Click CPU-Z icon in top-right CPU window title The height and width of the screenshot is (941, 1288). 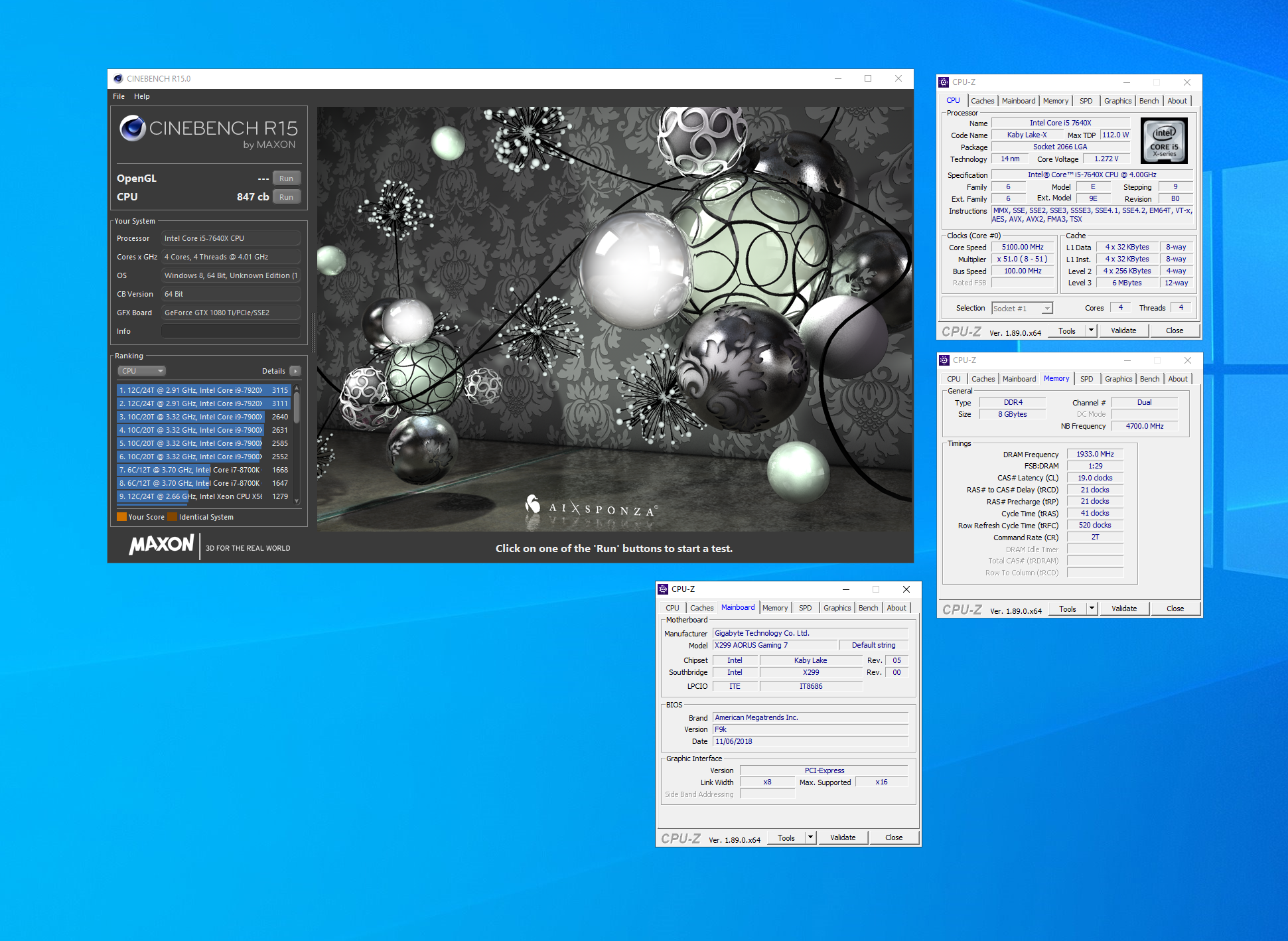click(x=944, y=82)
